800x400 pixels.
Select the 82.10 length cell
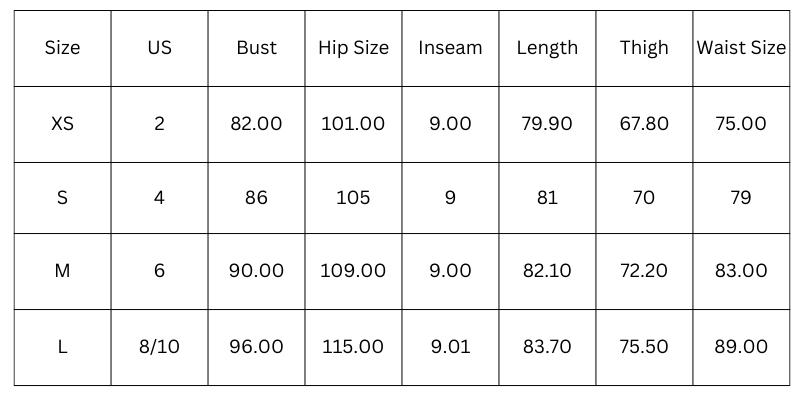(547, 271)
